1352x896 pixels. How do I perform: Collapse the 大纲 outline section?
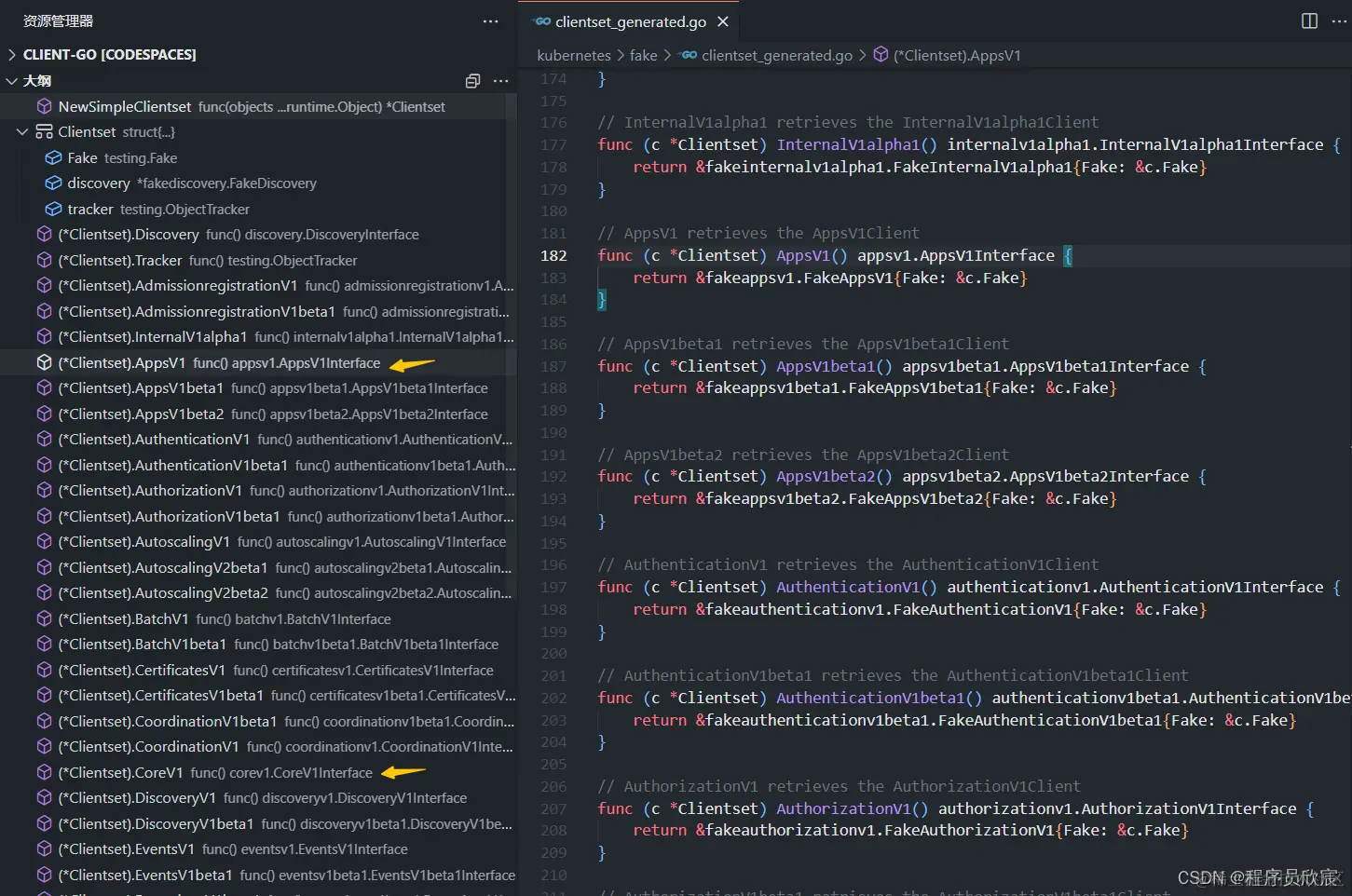pos(12,81)
